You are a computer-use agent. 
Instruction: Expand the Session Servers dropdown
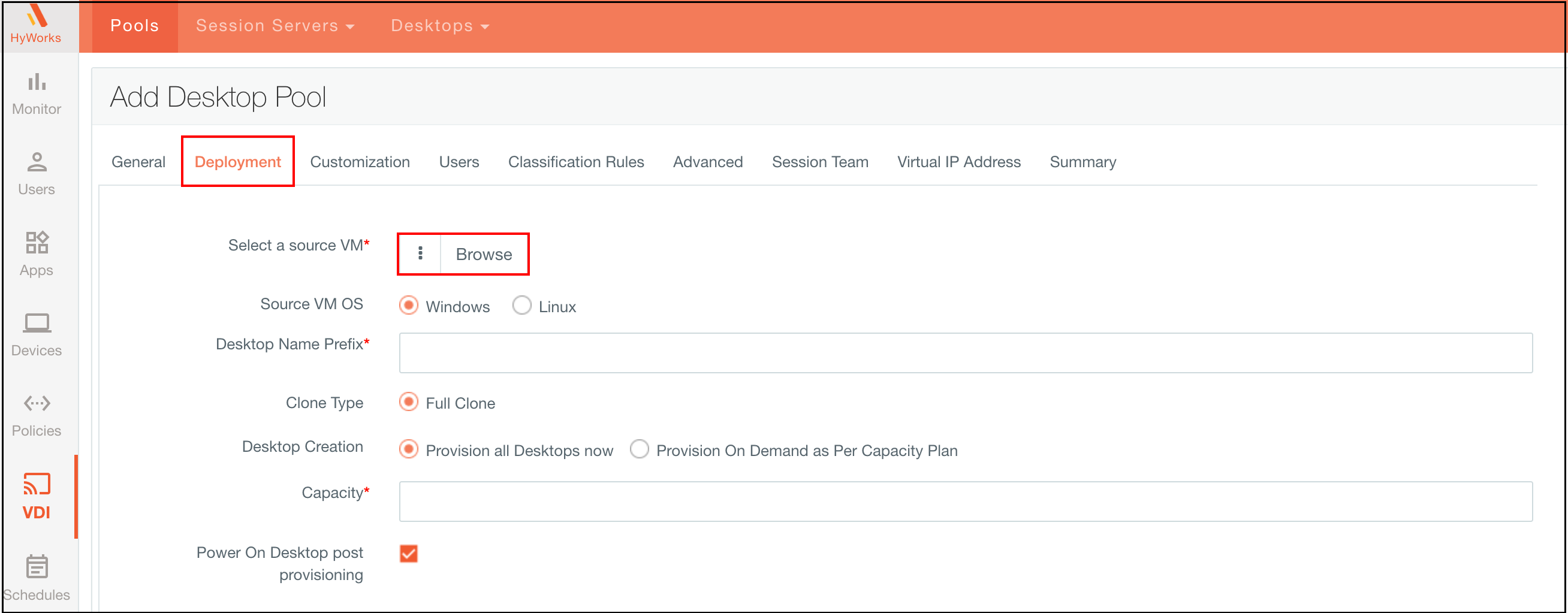pos(275,26)
